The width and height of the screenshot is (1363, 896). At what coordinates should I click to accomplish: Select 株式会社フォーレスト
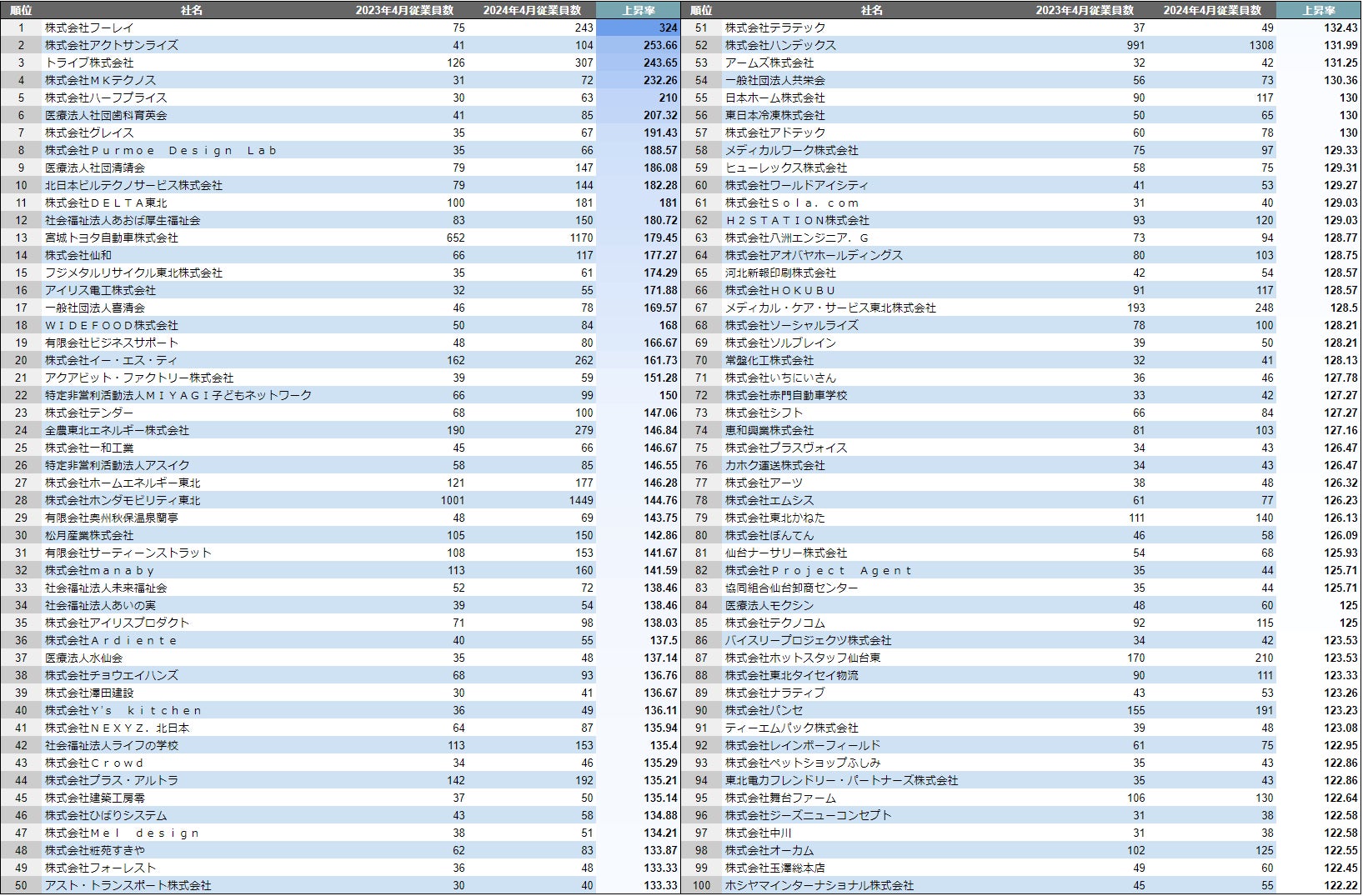(100, 868)
